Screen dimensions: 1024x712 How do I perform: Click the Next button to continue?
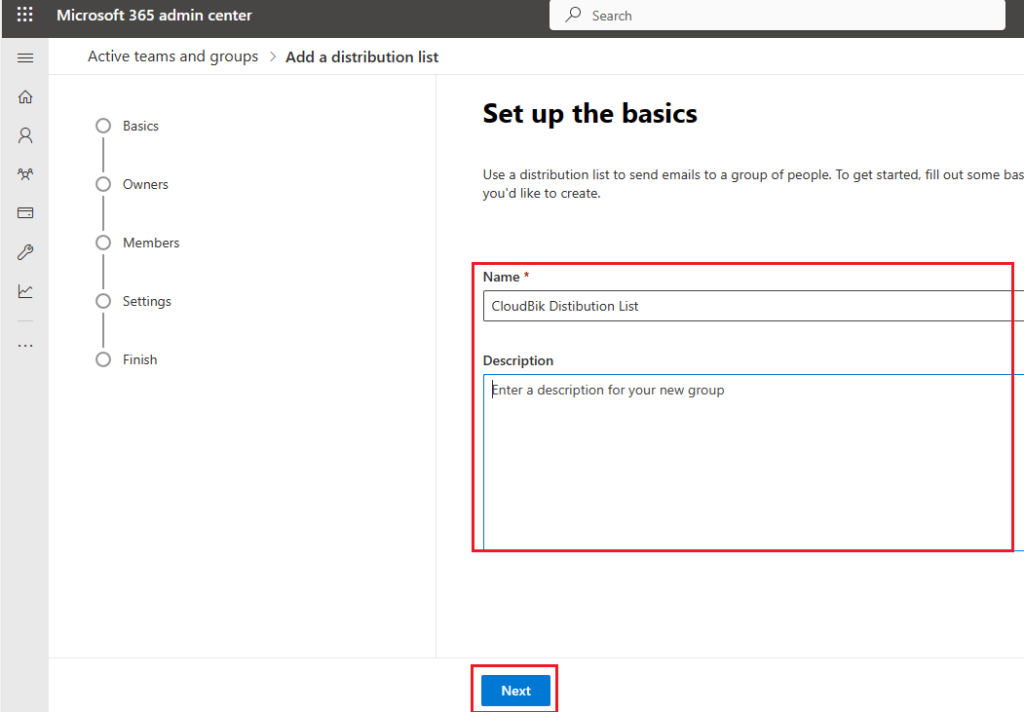[515, 690]
